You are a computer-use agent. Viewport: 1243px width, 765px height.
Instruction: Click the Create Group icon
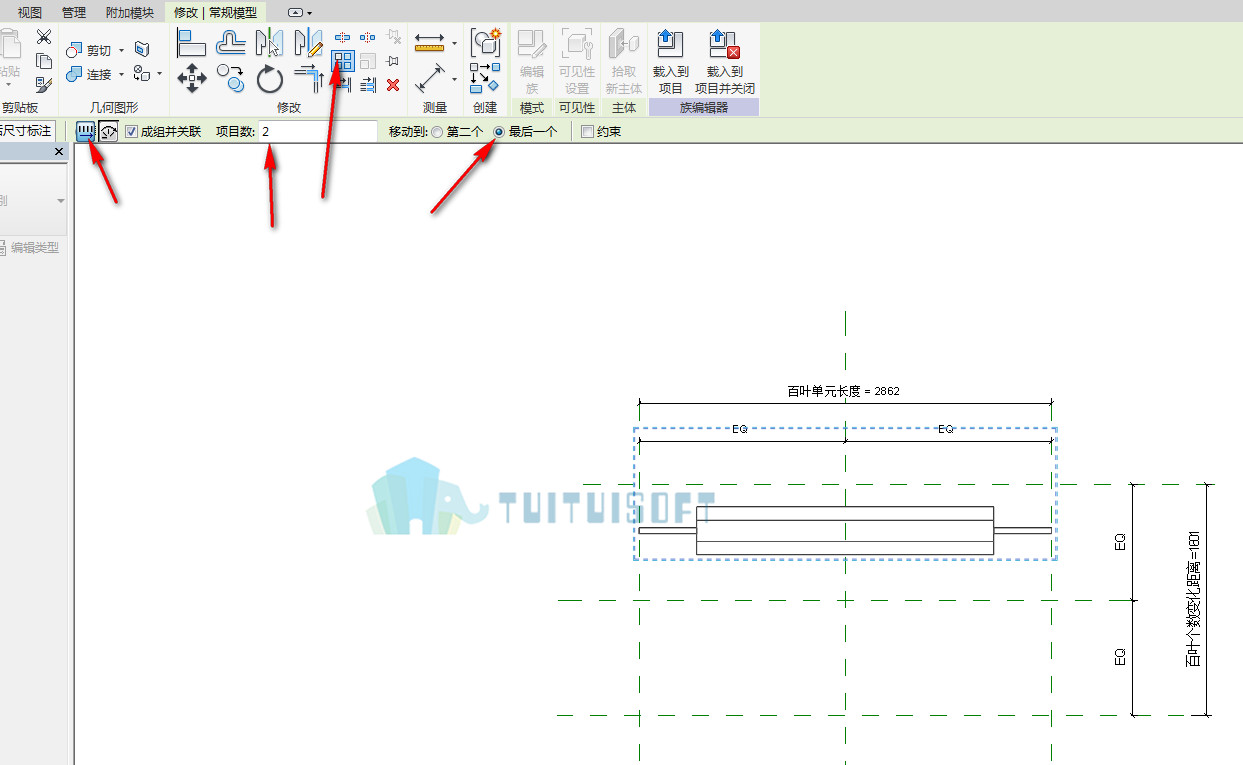pyautogui.click(x=485, y=42)
